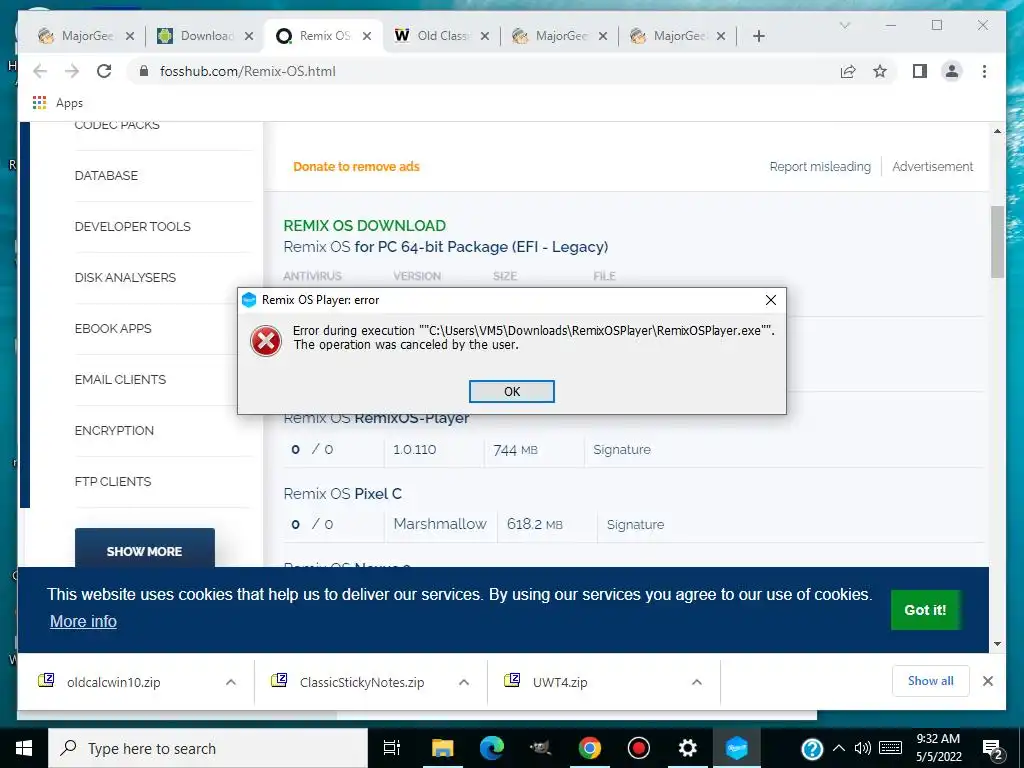
Task: Click the address bar showing fosshub.com/Remix-OS.html
Action: (483, 71)
